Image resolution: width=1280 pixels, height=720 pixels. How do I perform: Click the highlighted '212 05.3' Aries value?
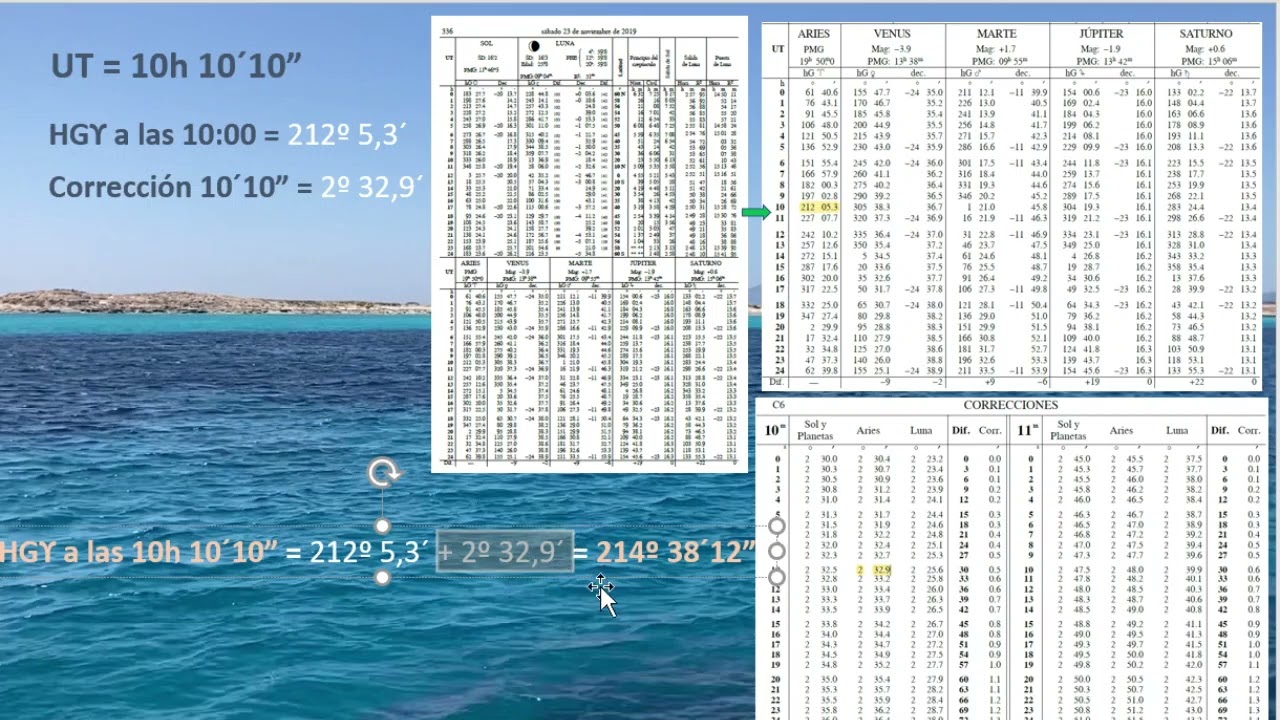pyautogui.click(x=820, y=207)
